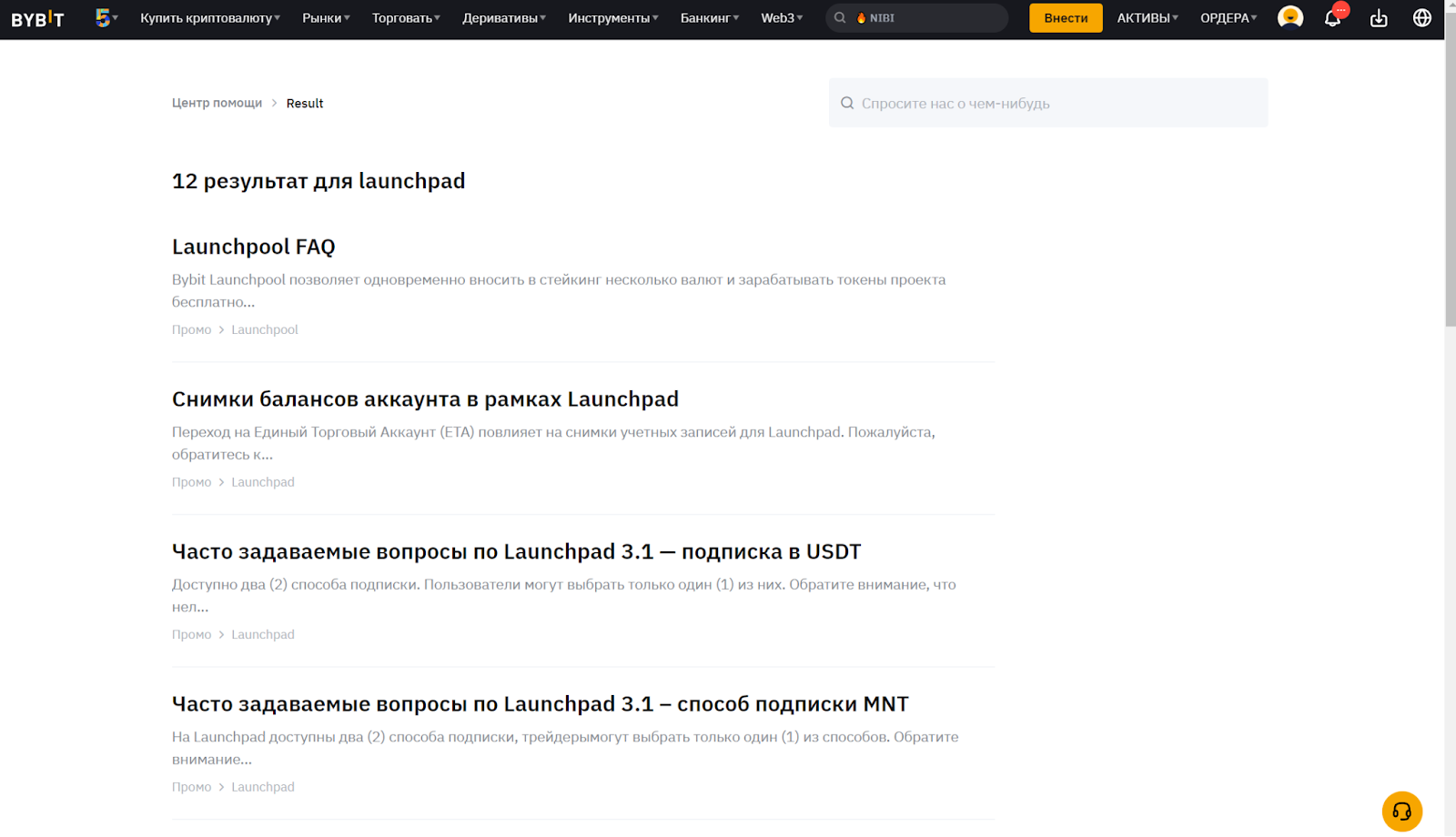1456x837 pixels.
Task: Open notifications bell icon
Action: point(1332,17)
